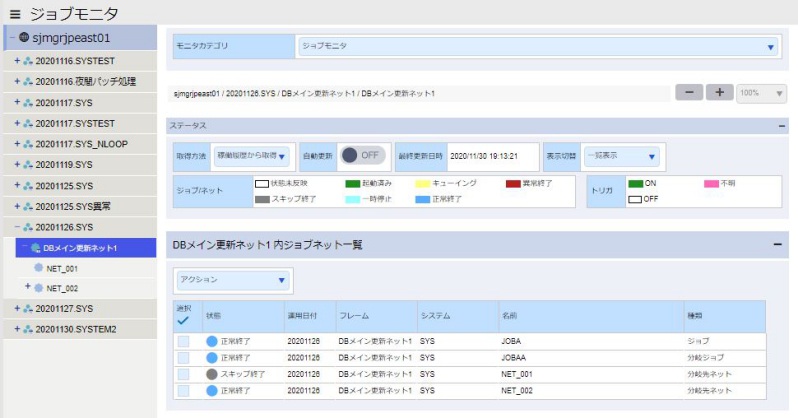
Task: Select NET_001 label in the tree
Action: point(62,268)
